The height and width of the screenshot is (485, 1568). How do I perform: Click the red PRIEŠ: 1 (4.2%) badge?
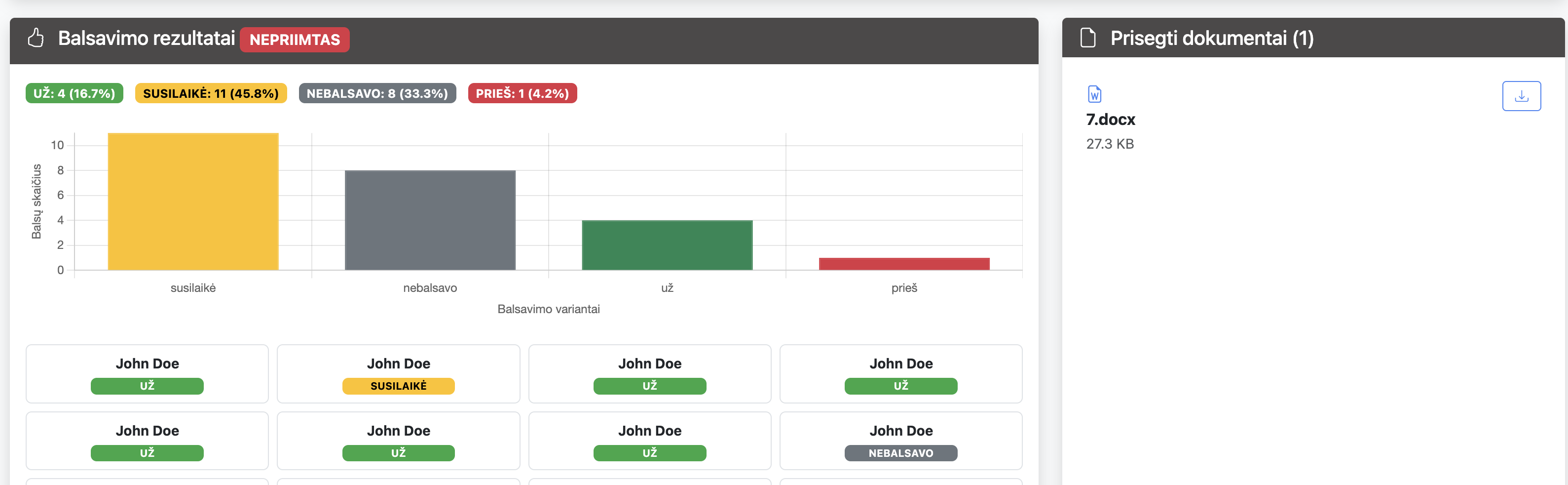(x=522, y=93)
